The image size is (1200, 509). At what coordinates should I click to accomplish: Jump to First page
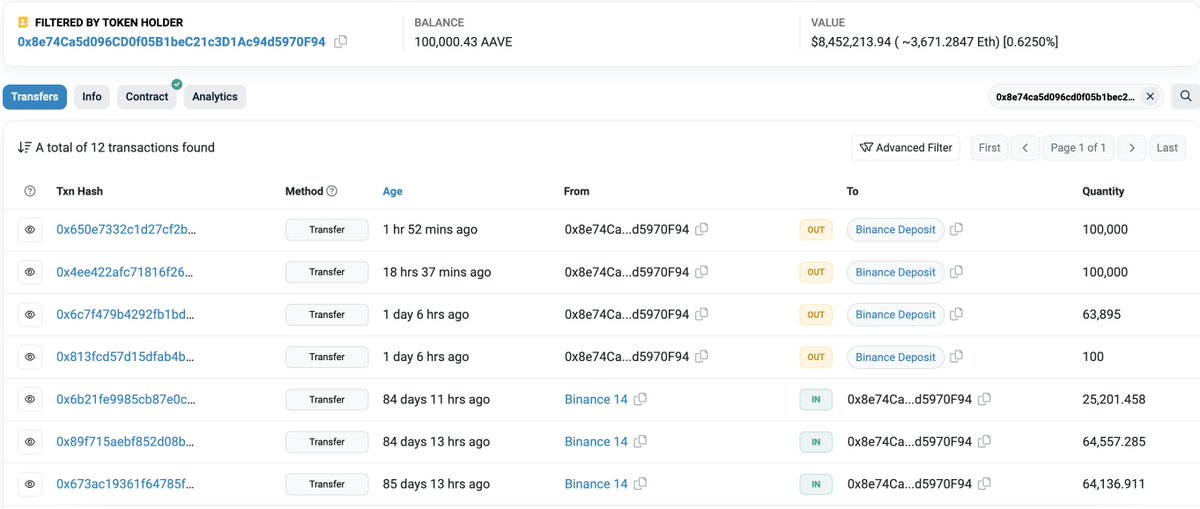989,148
